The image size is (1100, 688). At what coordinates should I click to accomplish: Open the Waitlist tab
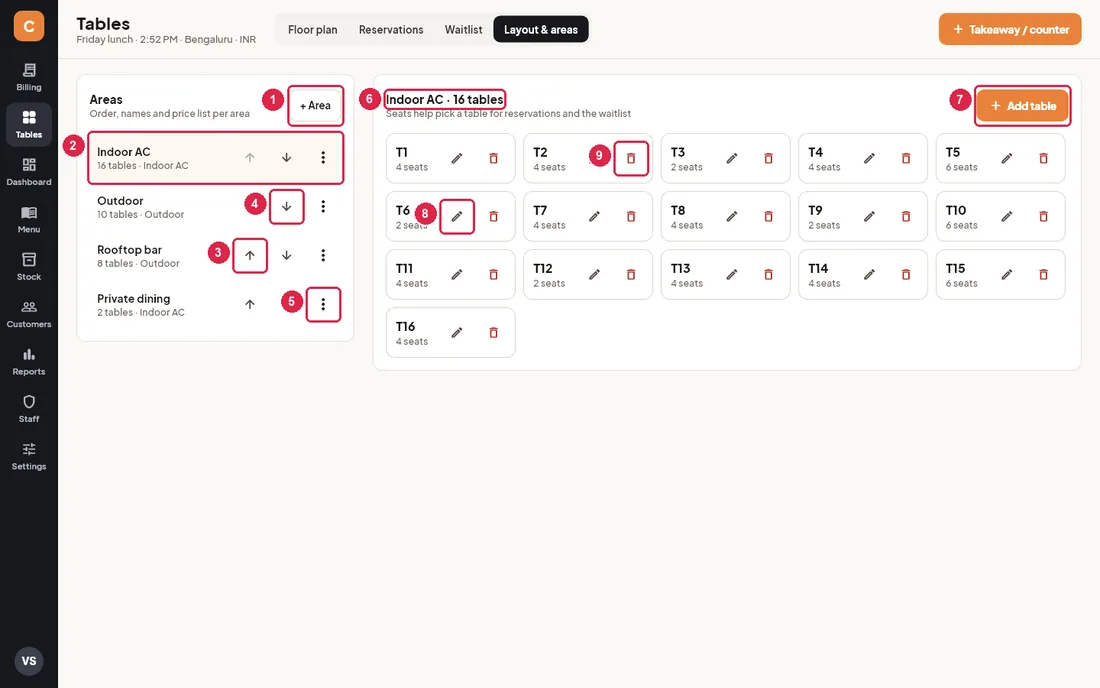(x=463, y=29)
